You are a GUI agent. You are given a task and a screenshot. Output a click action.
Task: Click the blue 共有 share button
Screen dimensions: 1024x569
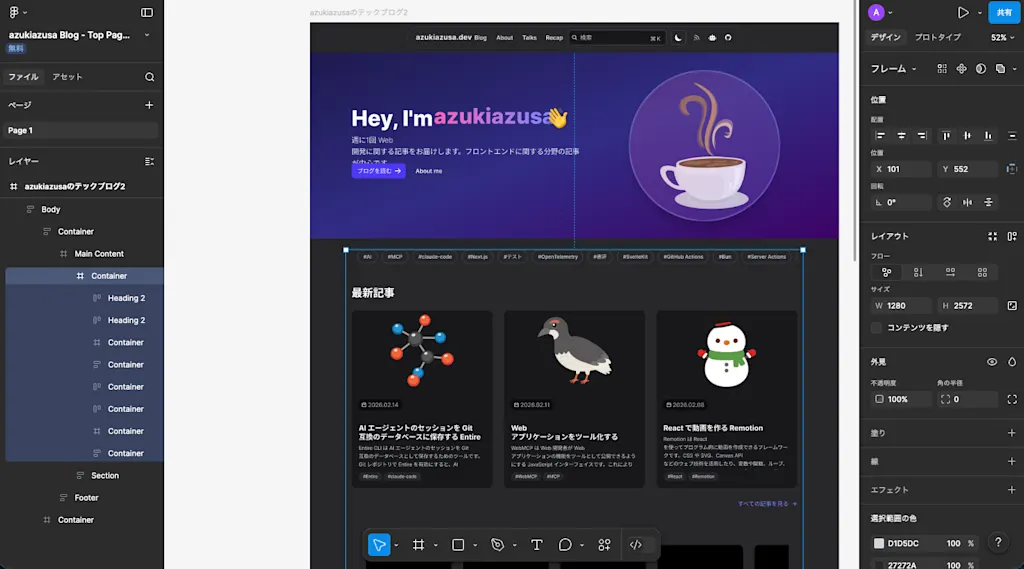tap(1004, 12)
